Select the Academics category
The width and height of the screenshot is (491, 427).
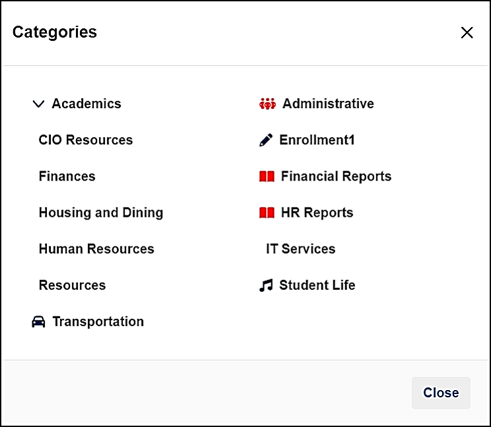(86, 104)
